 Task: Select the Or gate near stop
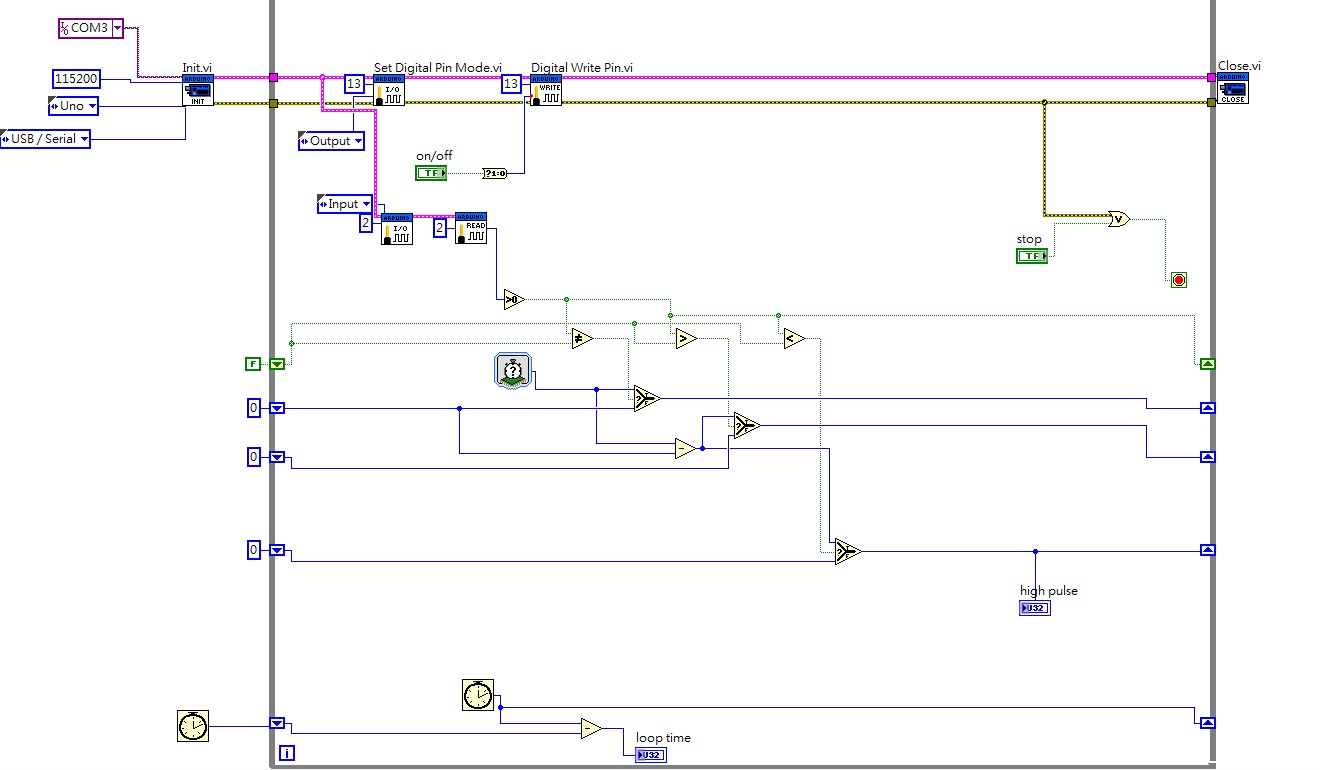[1118, 218]
